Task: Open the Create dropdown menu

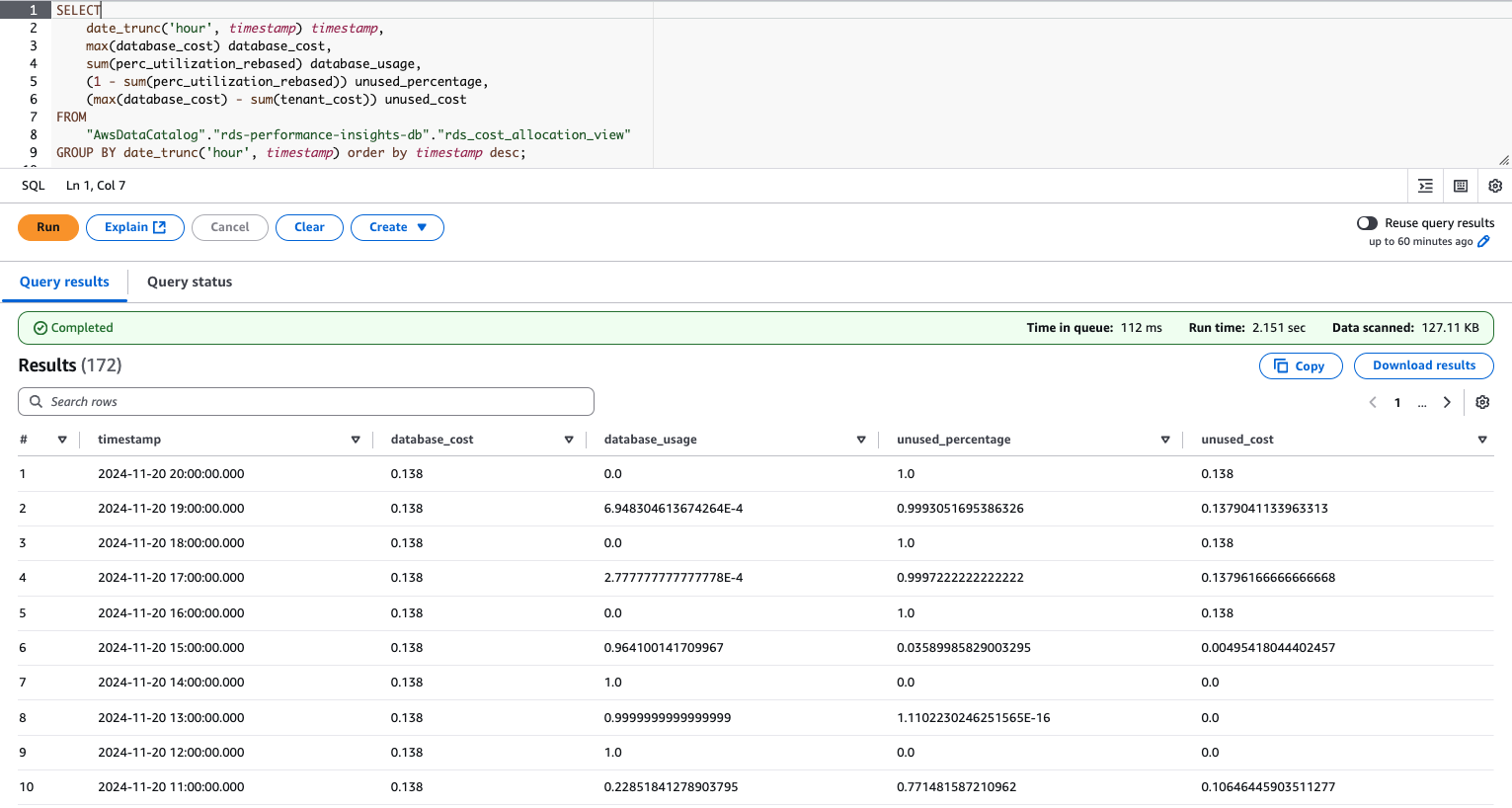Action: click(x=397, y=227)
